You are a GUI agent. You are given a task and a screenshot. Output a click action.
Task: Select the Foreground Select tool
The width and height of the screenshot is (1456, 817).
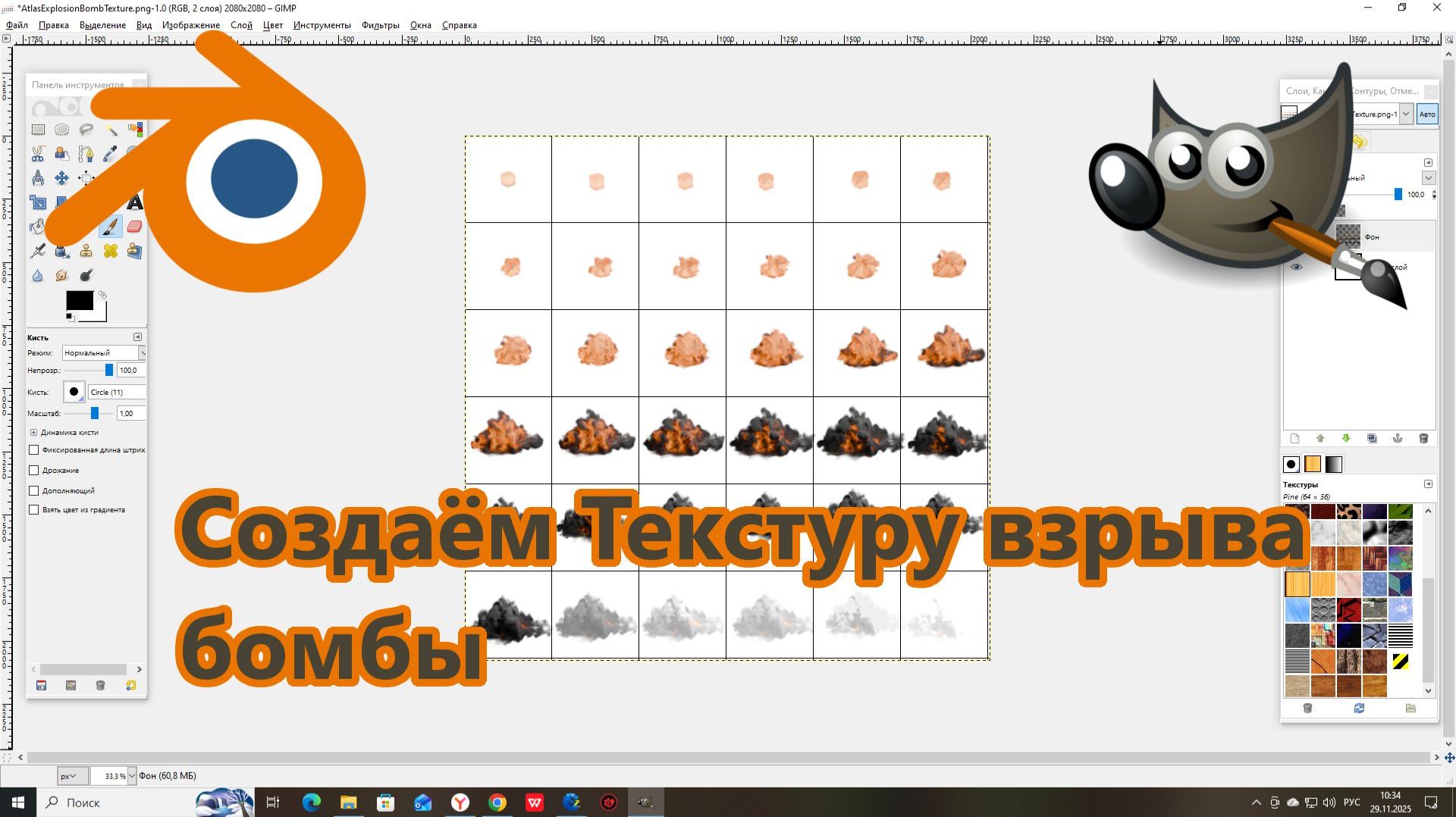(62, 154)
